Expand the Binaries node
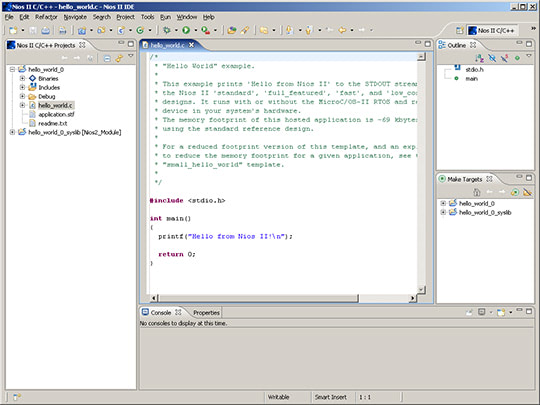Screen dimensions: 540x405 click(22, 78)
